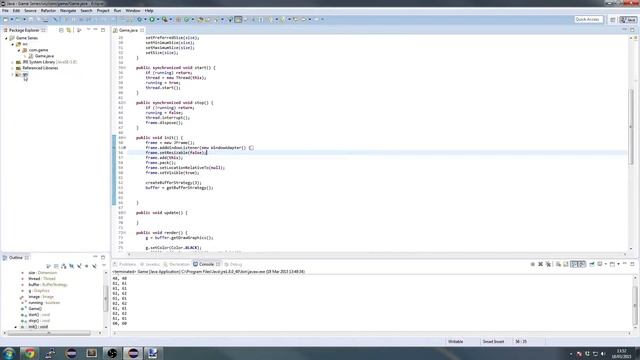This screenshot has width=640, height=360.
Task: Open the Source menu
Action: tap(30, 11)
